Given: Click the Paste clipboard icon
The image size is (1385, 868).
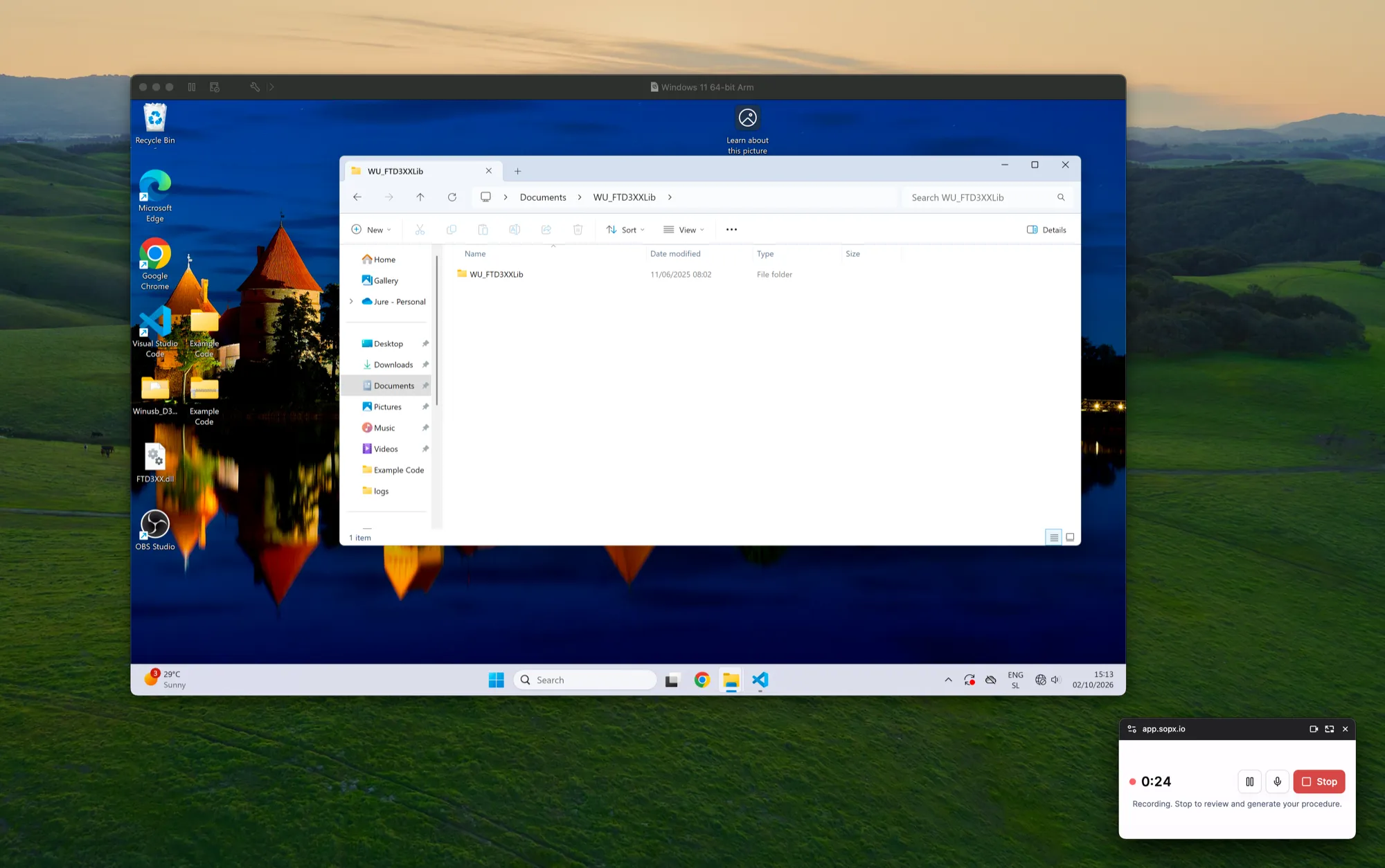Looking at the screenshot, I should pyautogui.click(x=483, y=230).
